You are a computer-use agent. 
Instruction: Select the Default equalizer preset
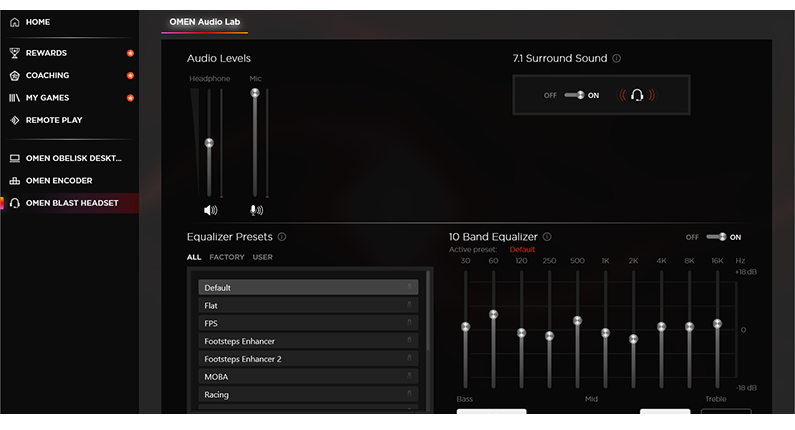click(x=308, y=288)
